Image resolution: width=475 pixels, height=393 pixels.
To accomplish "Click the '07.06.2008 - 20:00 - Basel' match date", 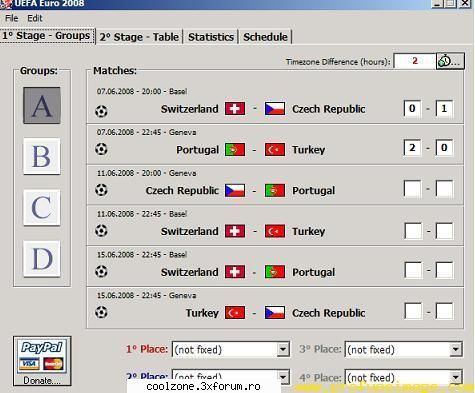I will tap(142, 91).
